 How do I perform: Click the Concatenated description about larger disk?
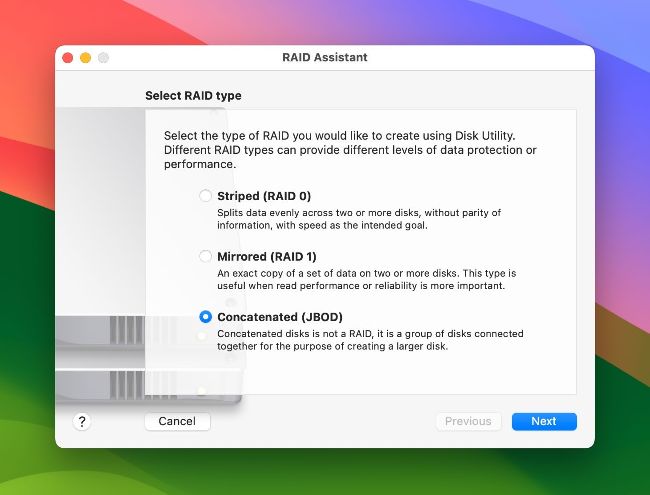coord(370,340)
